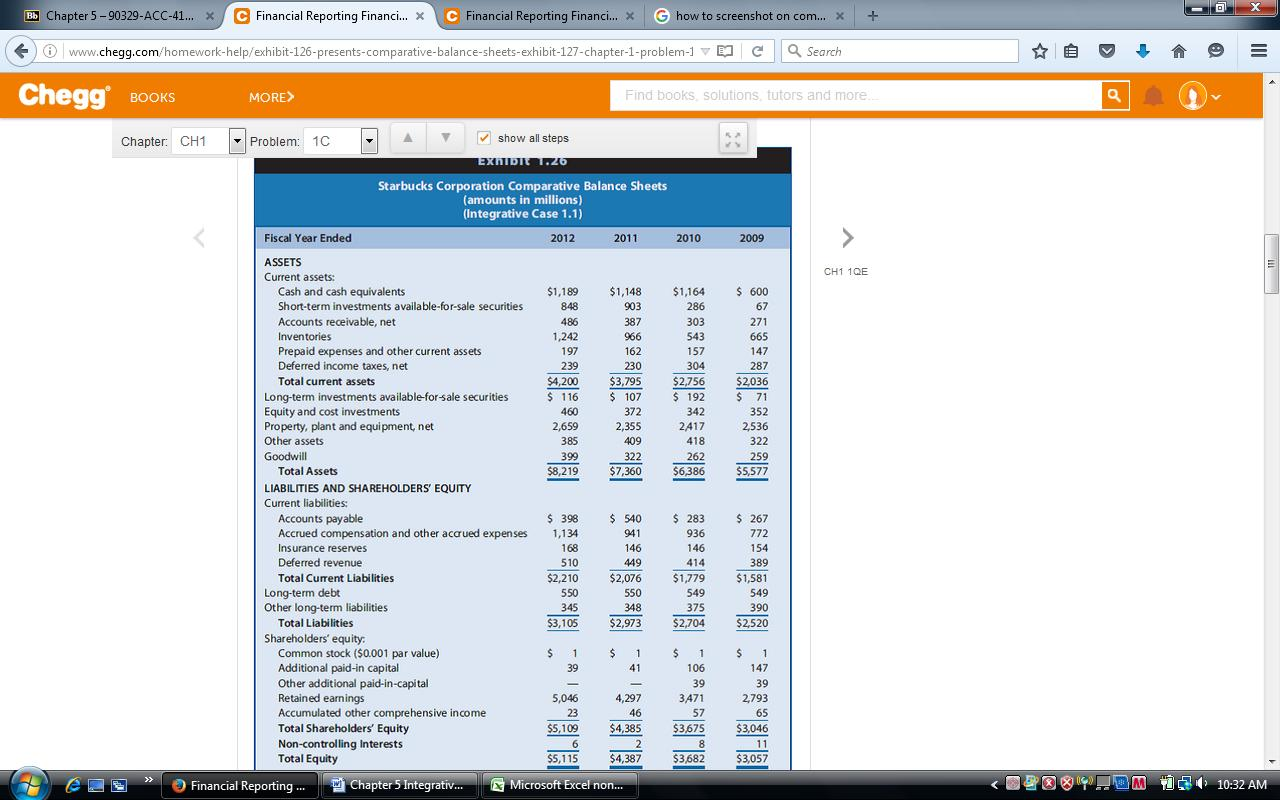This screenshot has height=800, width=1280.
Task: Click the scrollbar down arrow
Action: pyautogui.click(x=1271, y=760)
